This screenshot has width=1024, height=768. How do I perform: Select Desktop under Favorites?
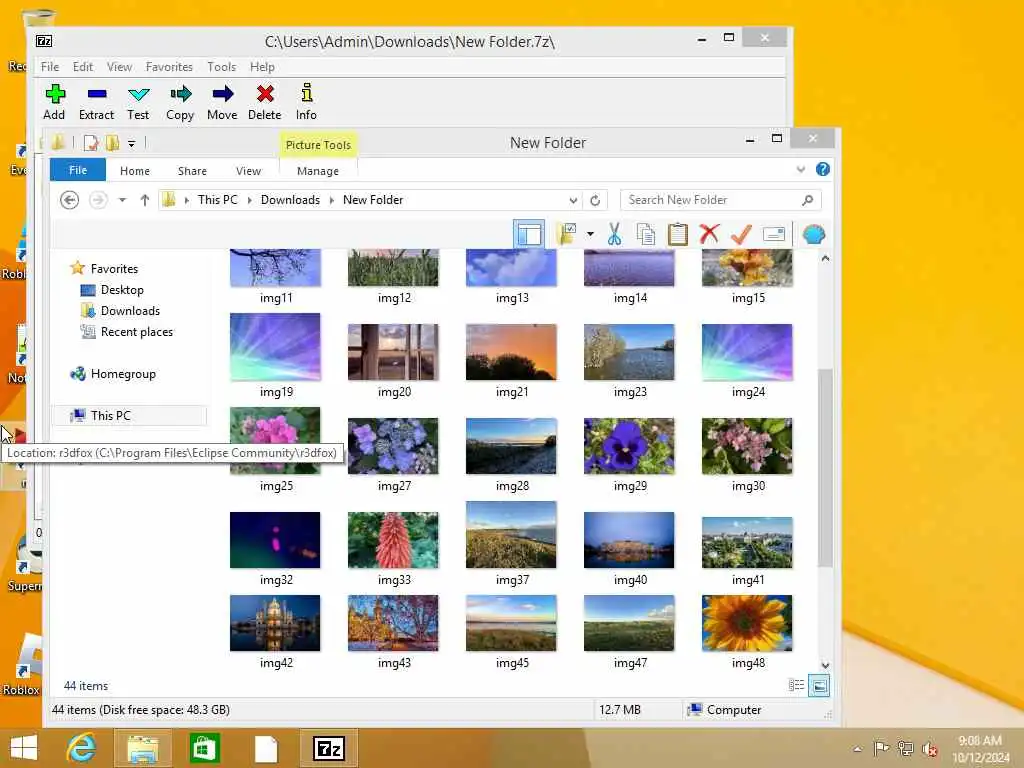coord(121,289)
